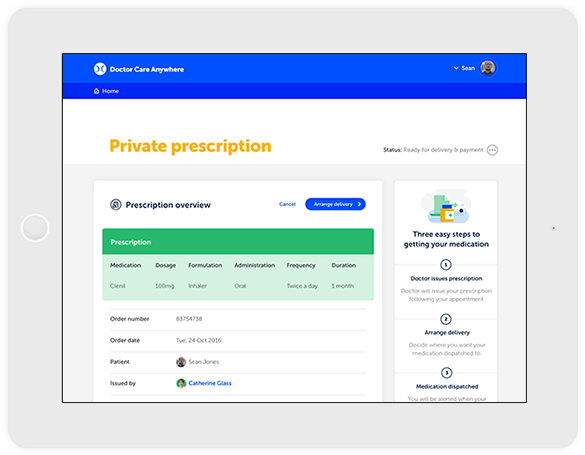Image resolution: width=585 pixels, height=455 pixels.
Task: Click the Medication column header
Action: tap(125, 265)
